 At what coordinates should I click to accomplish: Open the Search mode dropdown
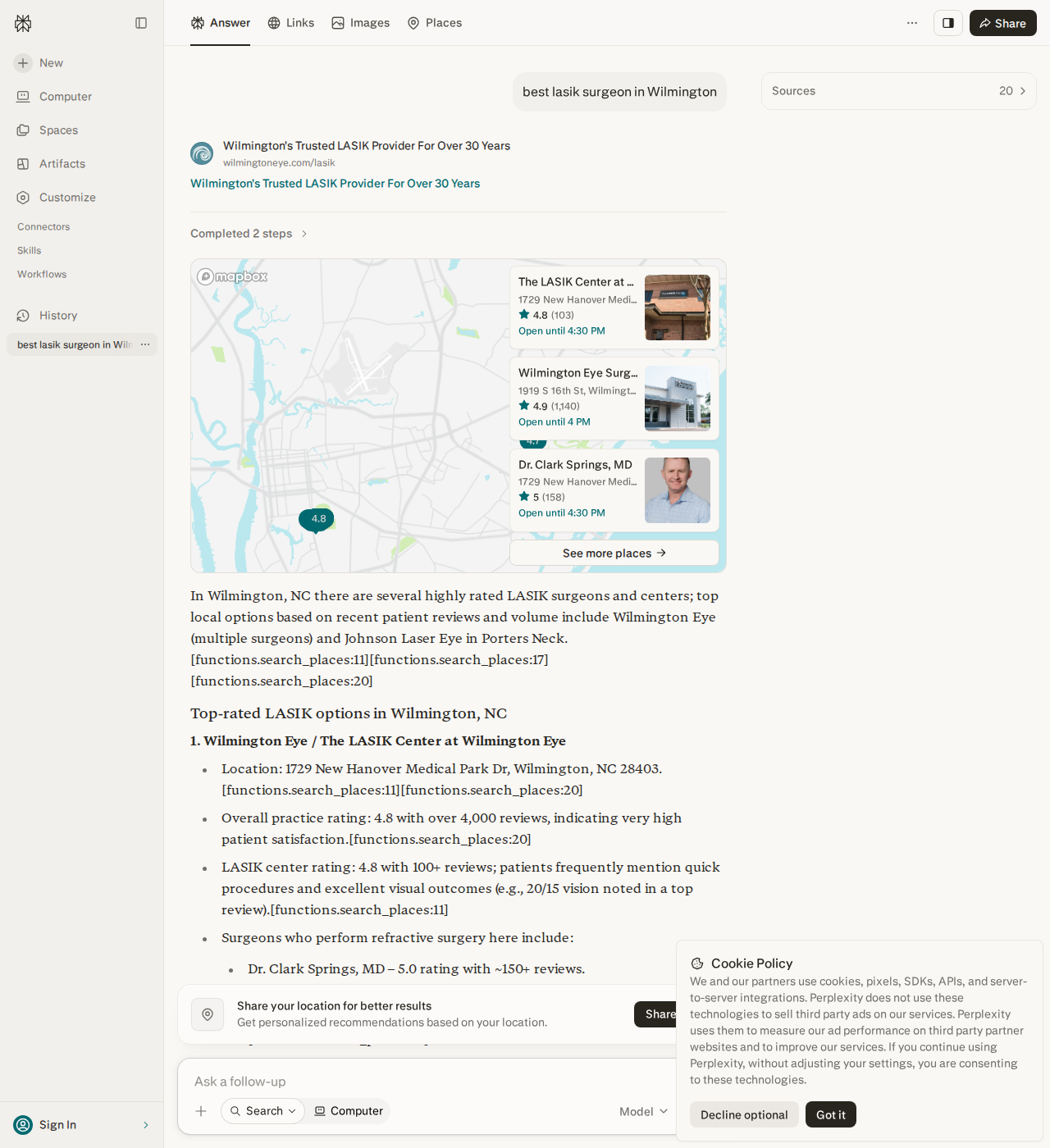[262, 1111]
